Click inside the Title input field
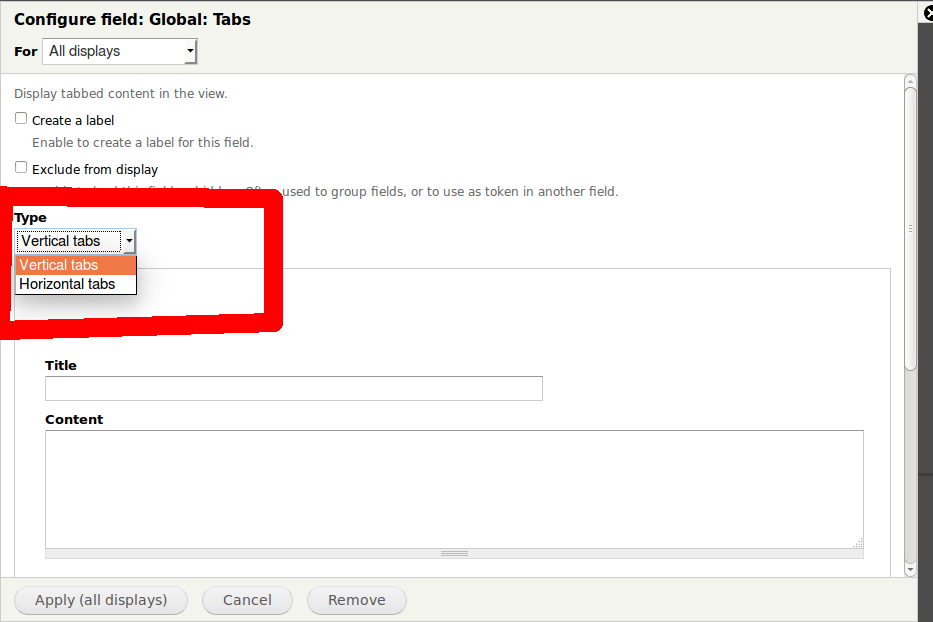Viewport: 933px width, 622px height. 293,388
